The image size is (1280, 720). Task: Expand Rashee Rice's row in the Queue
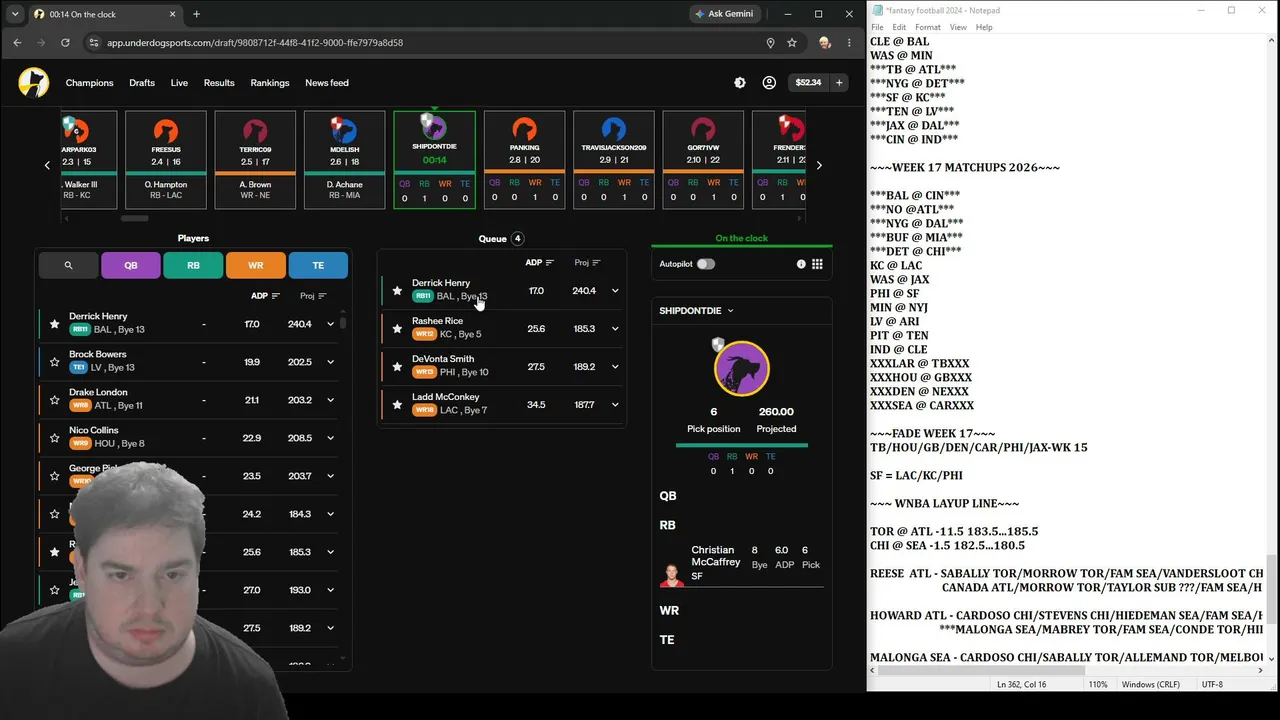point(615,329)
